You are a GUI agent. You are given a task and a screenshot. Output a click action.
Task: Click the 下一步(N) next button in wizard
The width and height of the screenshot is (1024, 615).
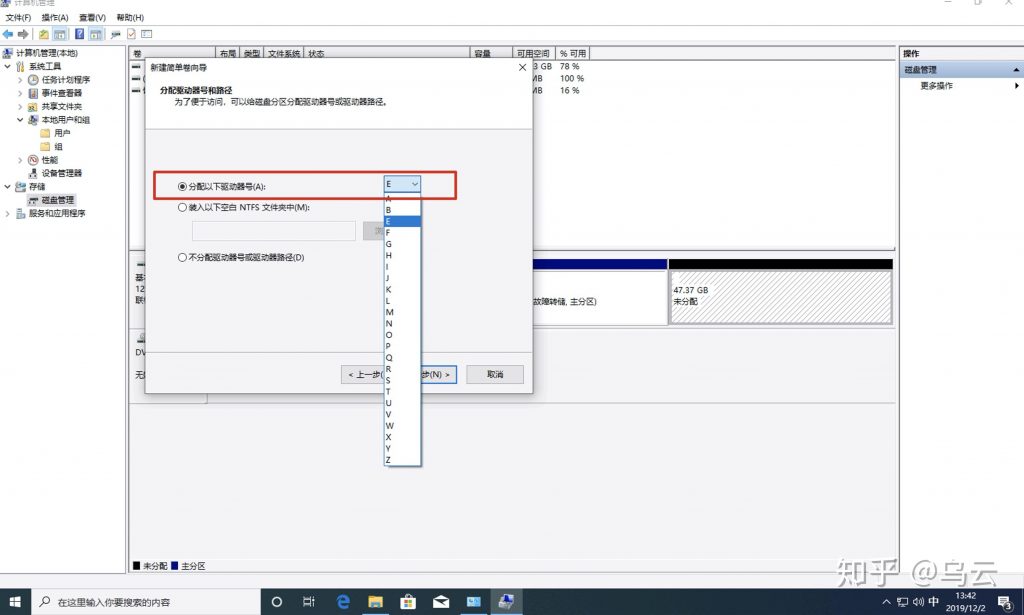pyautogui.click(x=439, y=374)
